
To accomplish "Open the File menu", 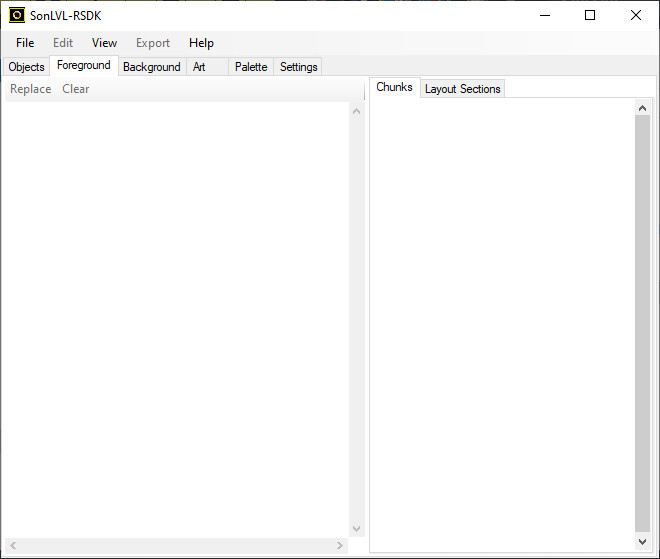I will [25, 43].
